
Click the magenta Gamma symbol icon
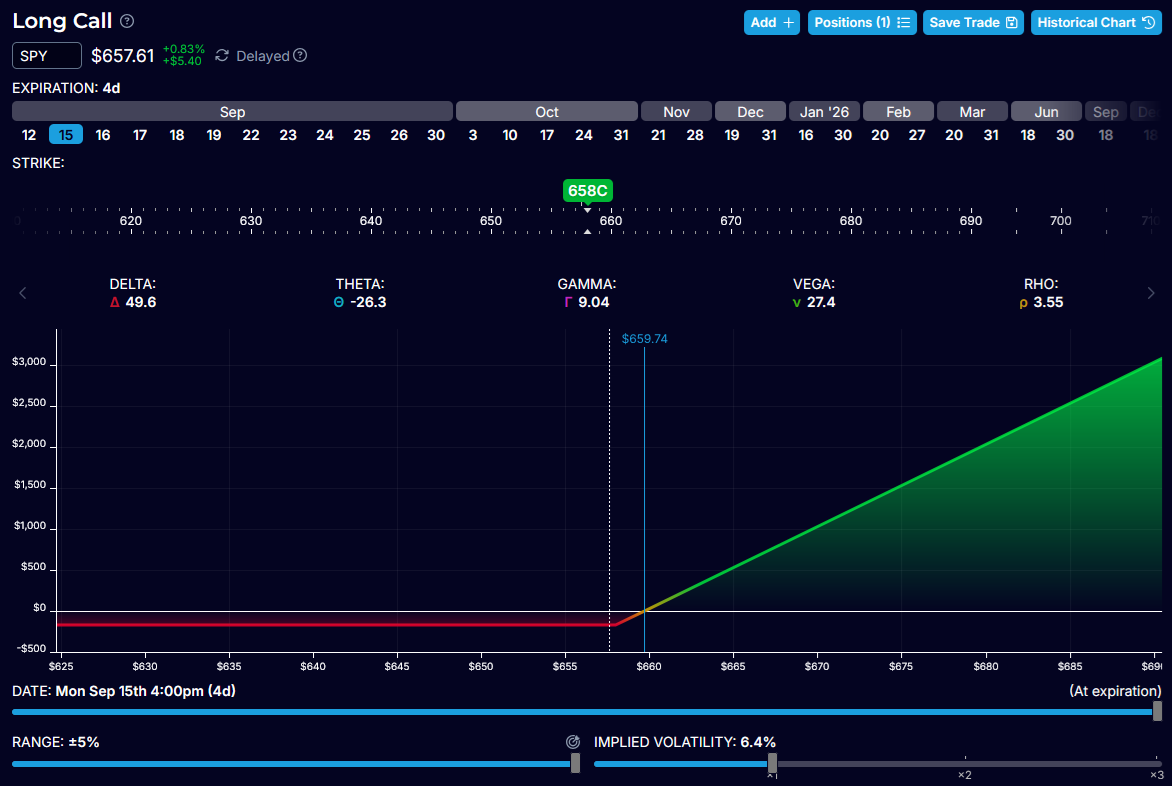tap(568, 303)
